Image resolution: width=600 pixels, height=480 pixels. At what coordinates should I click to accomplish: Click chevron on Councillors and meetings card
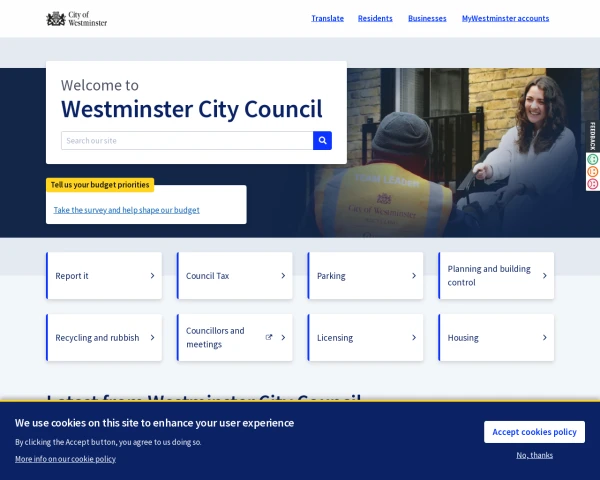pyautogui.click(x=283, y=338)
